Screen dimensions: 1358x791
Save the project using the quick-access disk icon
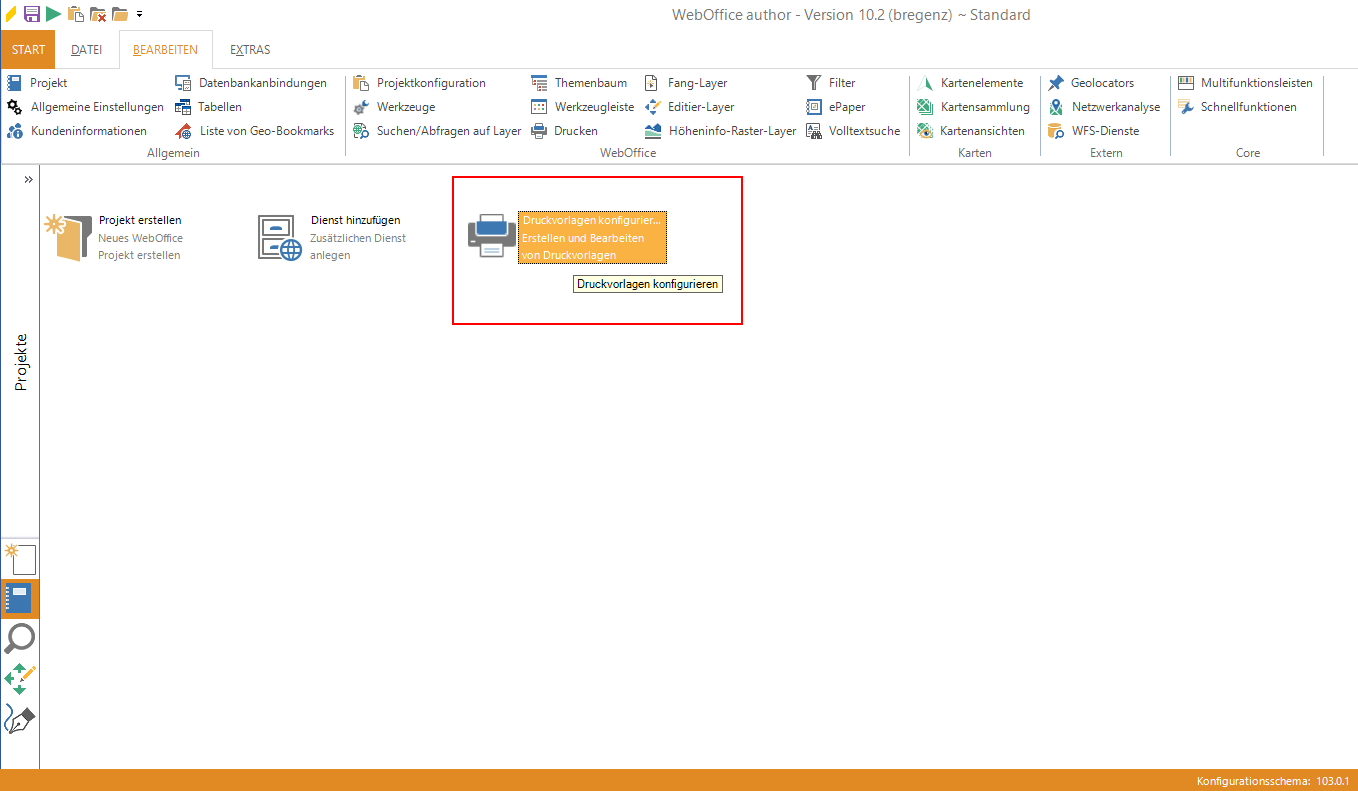pyautogui.click(x=31, y=14)
